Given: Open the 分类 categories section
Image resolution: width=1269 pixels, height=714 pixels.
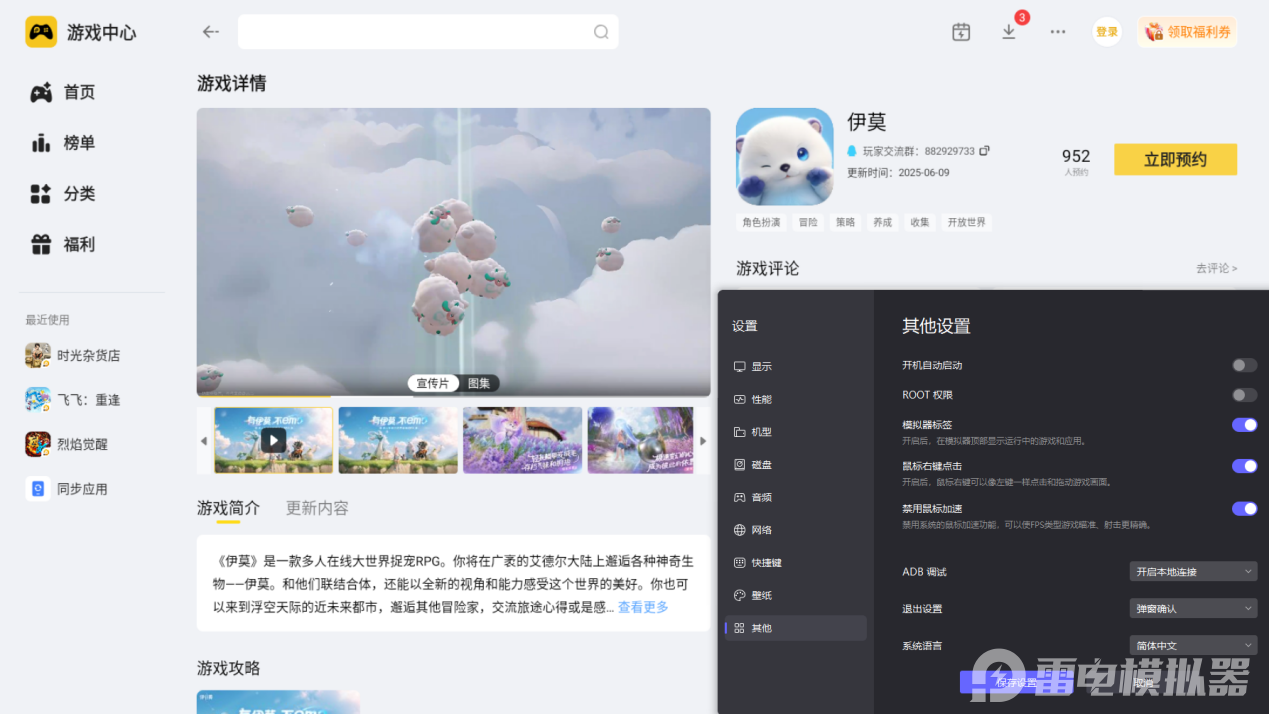Looking at the screenshot, I should click(77, 193).
